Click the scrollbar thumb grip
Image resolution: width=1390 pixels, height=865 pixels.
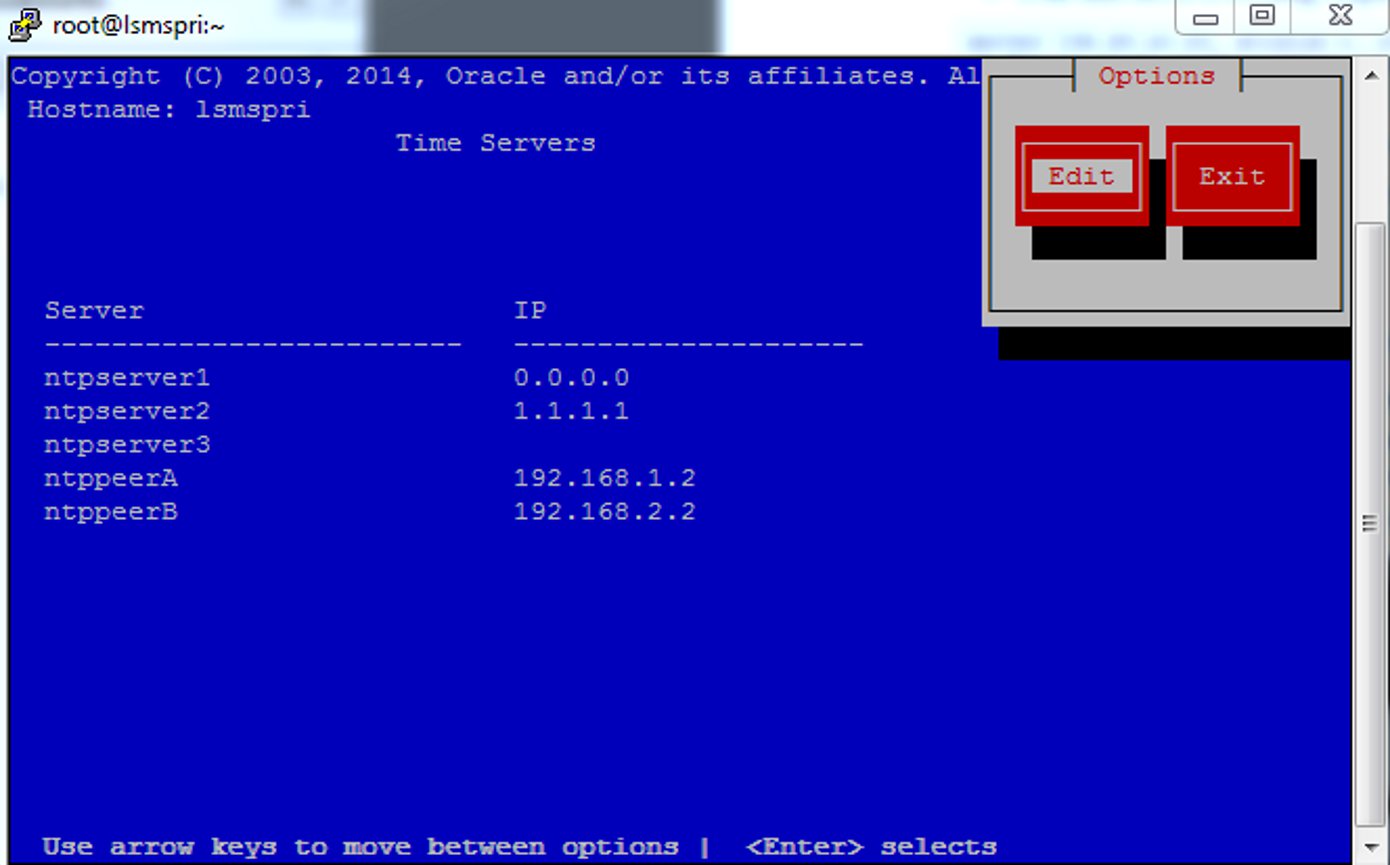1370,523
